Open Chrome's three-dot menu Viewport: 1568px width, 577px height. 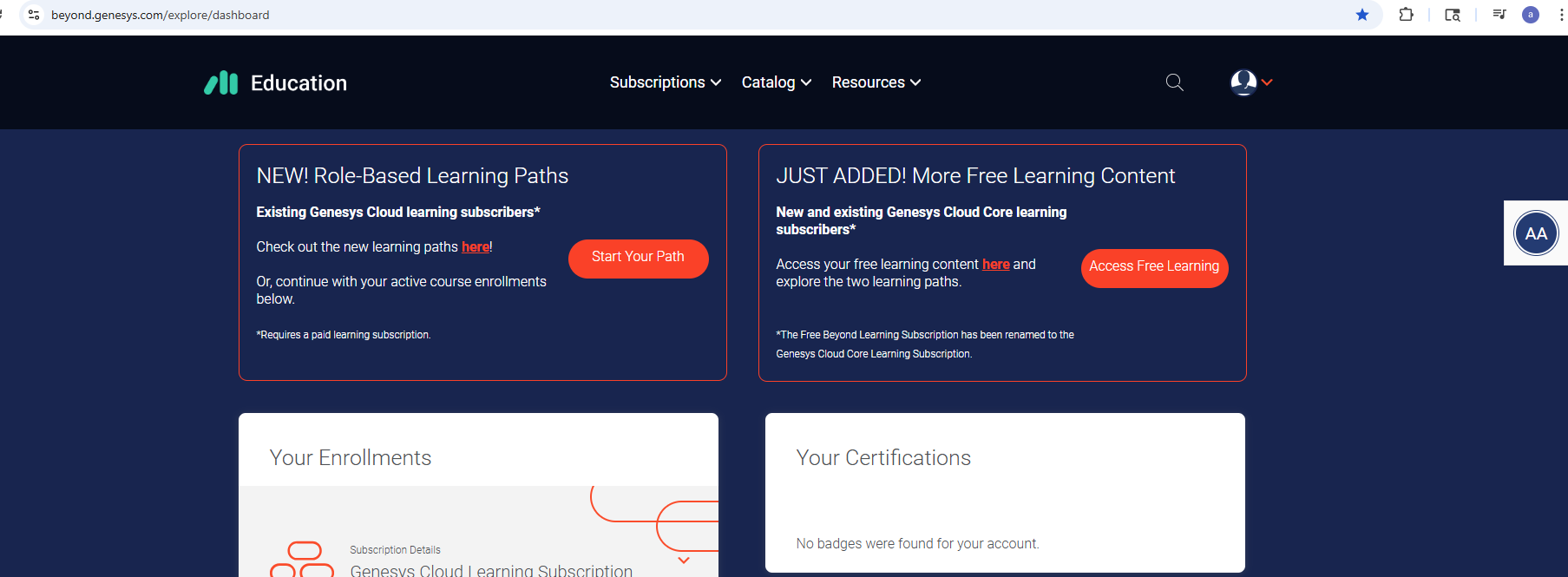coord(1561,15)
